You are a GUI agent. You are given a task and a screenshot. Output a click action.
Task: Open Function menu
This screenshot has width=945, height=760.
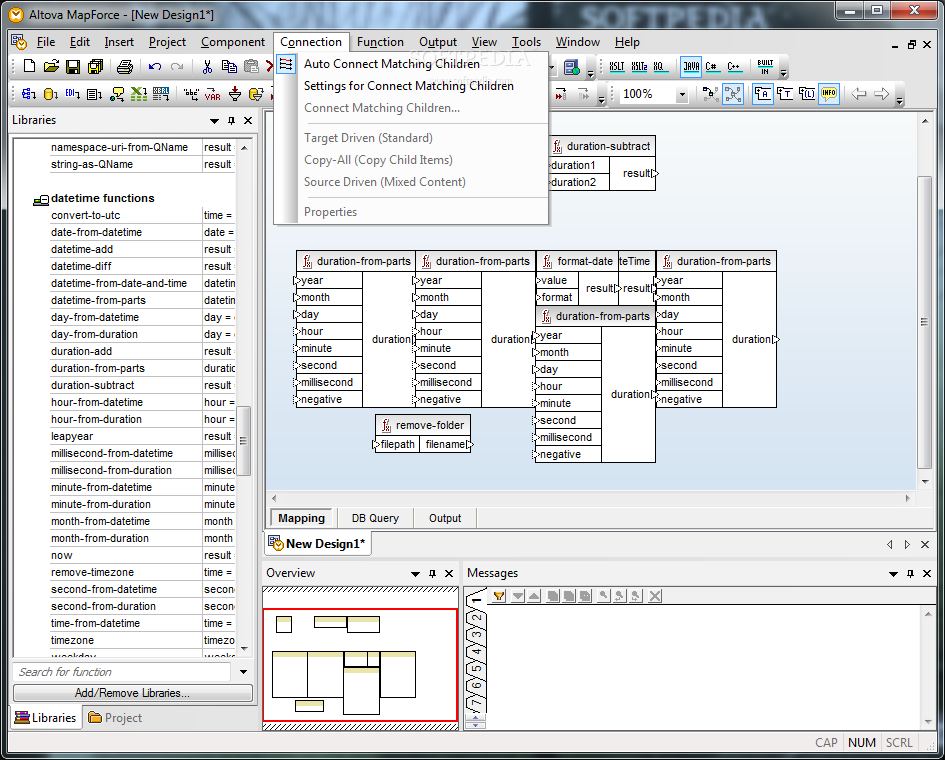[x=380, y=42]
